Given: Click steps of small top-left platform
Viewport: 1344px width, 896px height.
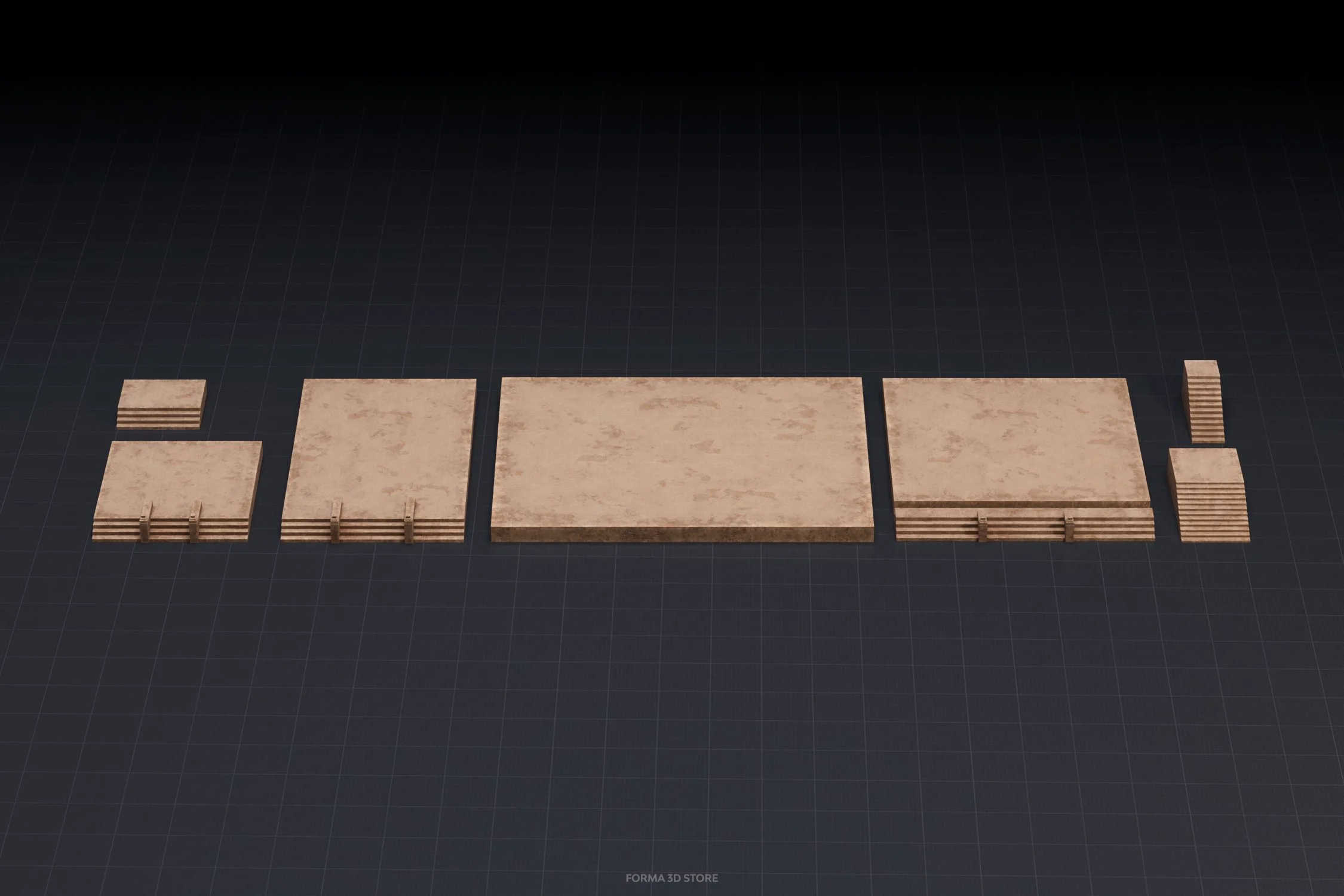Looking at the screenshot, I should click(x=158, y=418).
